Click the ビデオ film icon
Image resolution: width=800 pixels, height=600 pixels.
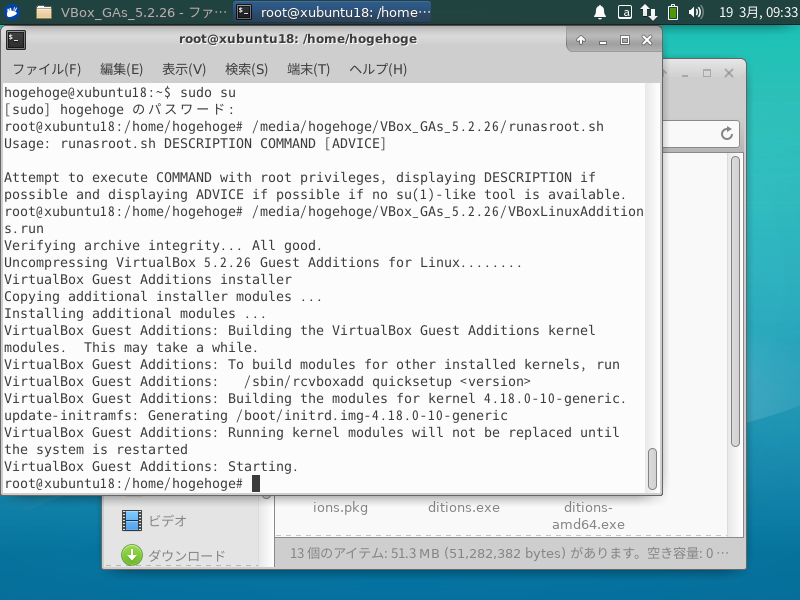[132, 521]
